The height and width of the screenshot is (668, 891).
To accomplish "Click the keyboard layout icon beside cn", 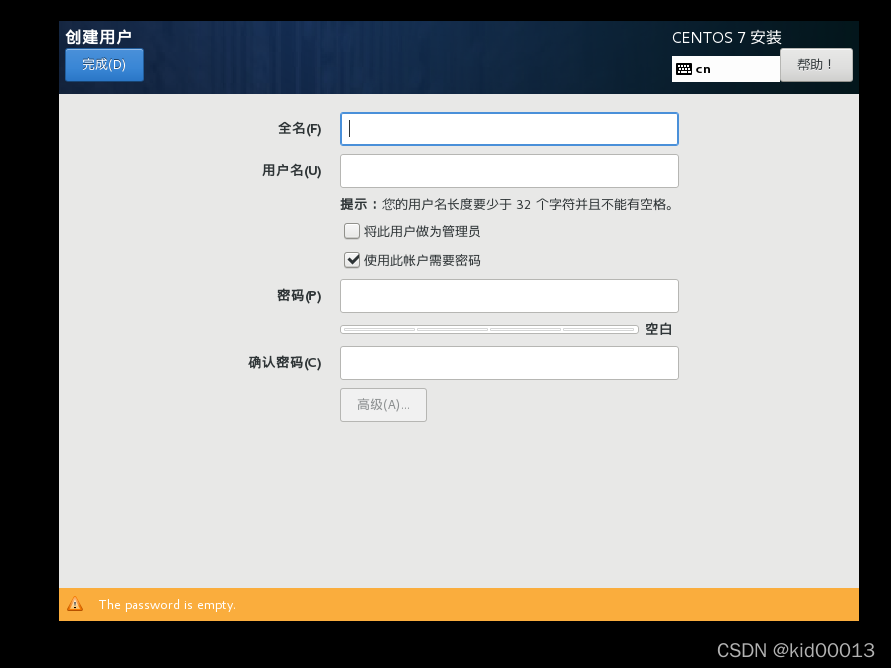I will [x=684, y=69].
